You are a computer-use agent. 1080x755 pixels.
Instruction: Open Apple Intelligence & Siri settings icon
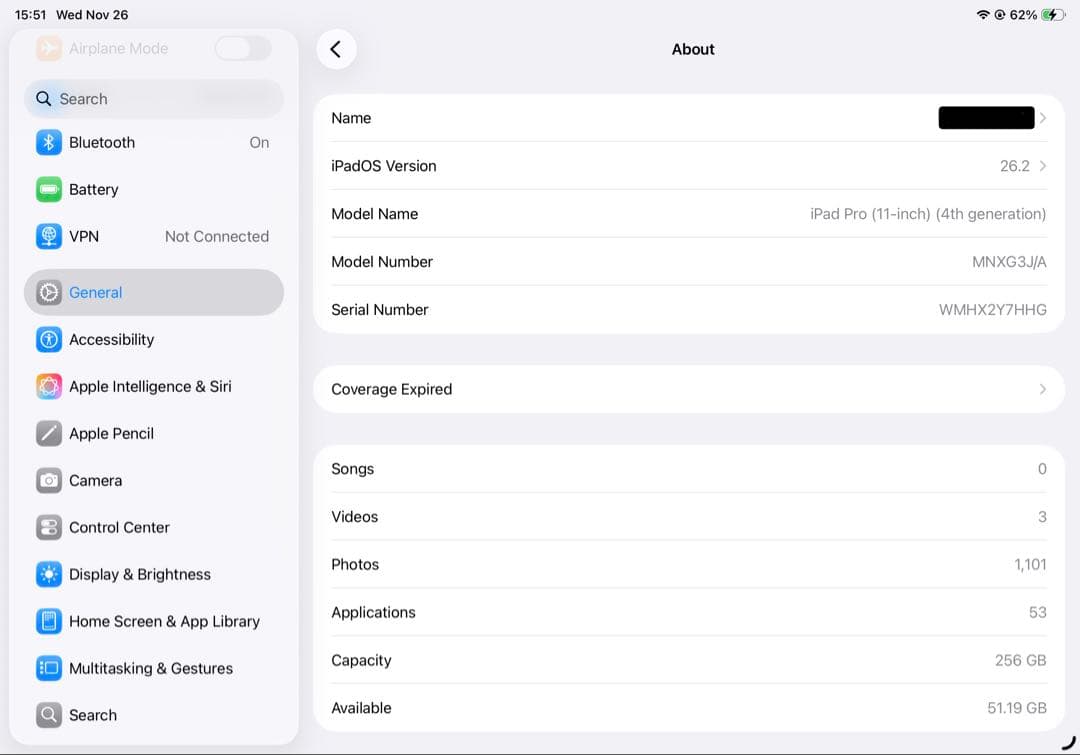tap(48, 386)
